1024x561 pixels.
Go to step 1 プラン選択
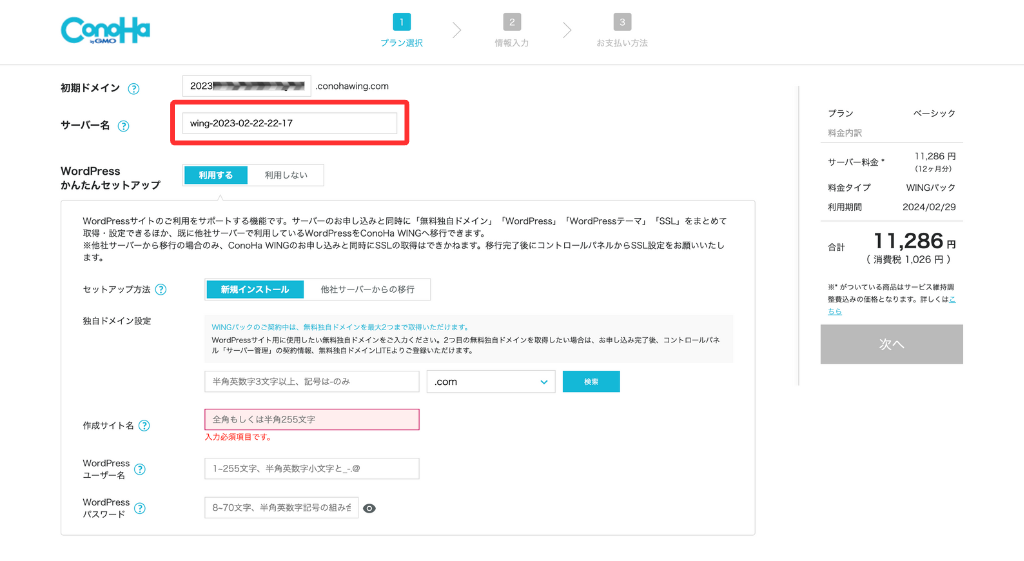click(402, 31)
